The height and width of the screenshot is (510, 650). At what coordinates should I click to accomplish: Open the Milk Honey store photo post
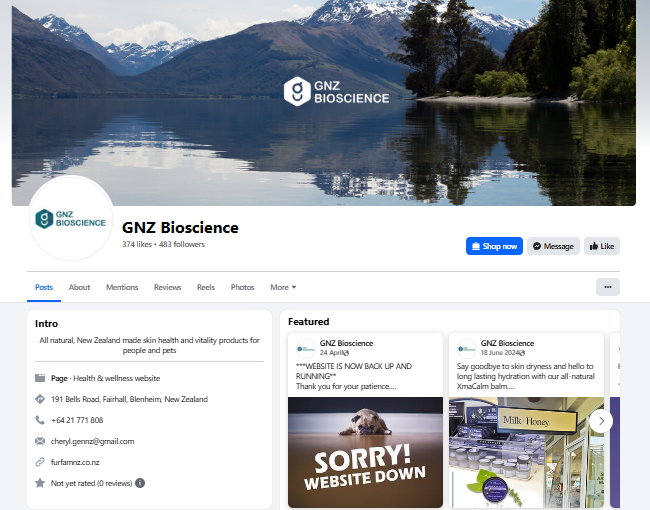pyautogui.click(x=526, y=452)
